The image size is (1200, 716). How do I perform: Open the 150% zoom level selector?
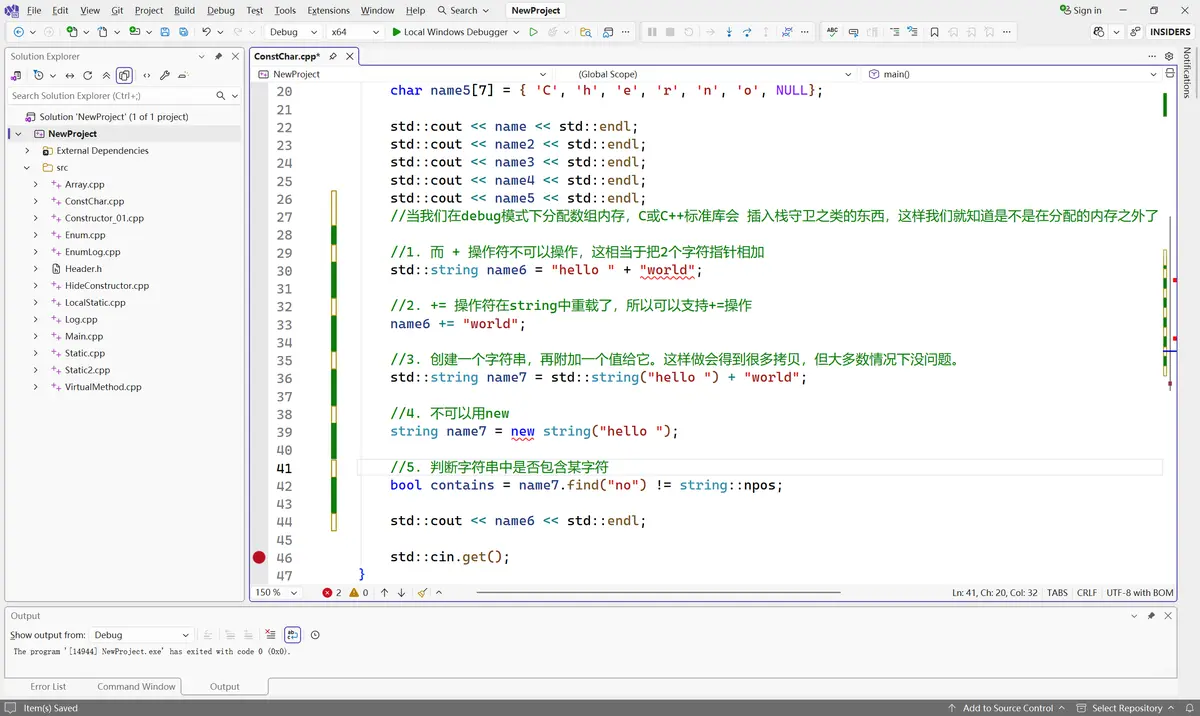tap(275, 592)
